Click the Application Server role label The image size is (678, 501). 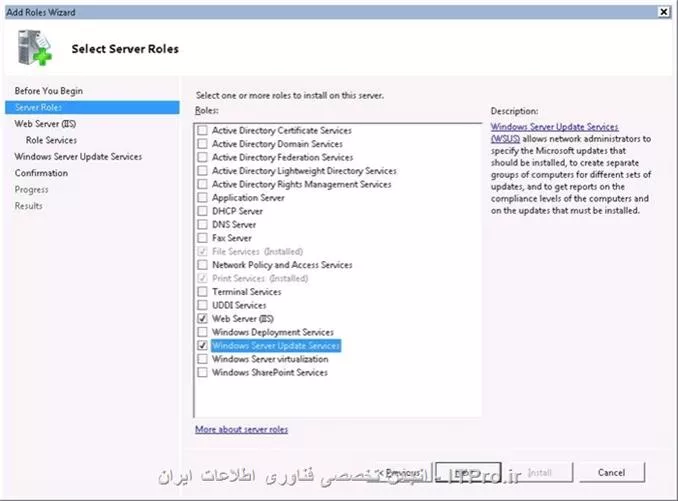(248, 198)
